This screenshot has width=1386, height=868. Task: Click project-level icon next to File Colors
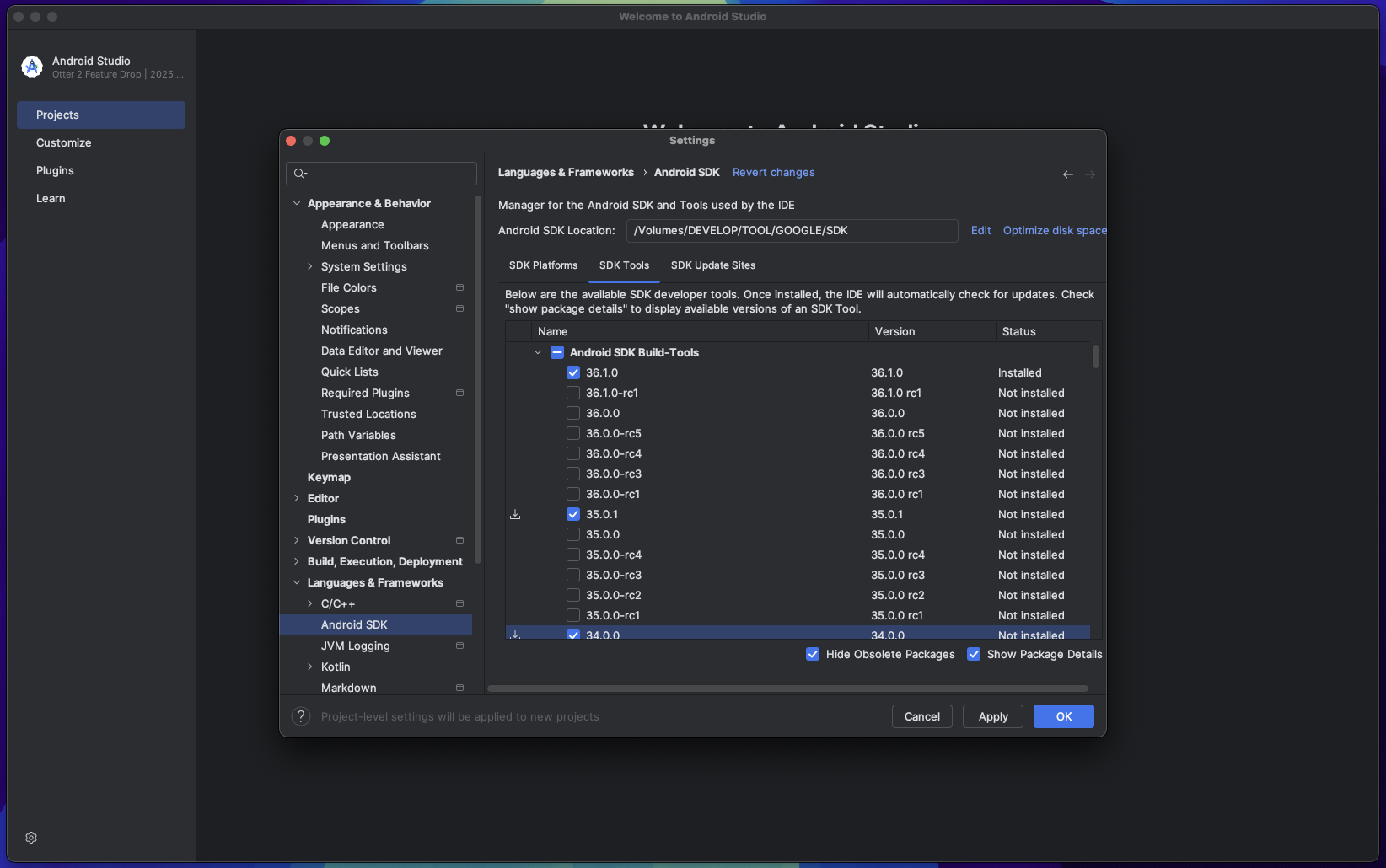(459, 288)
